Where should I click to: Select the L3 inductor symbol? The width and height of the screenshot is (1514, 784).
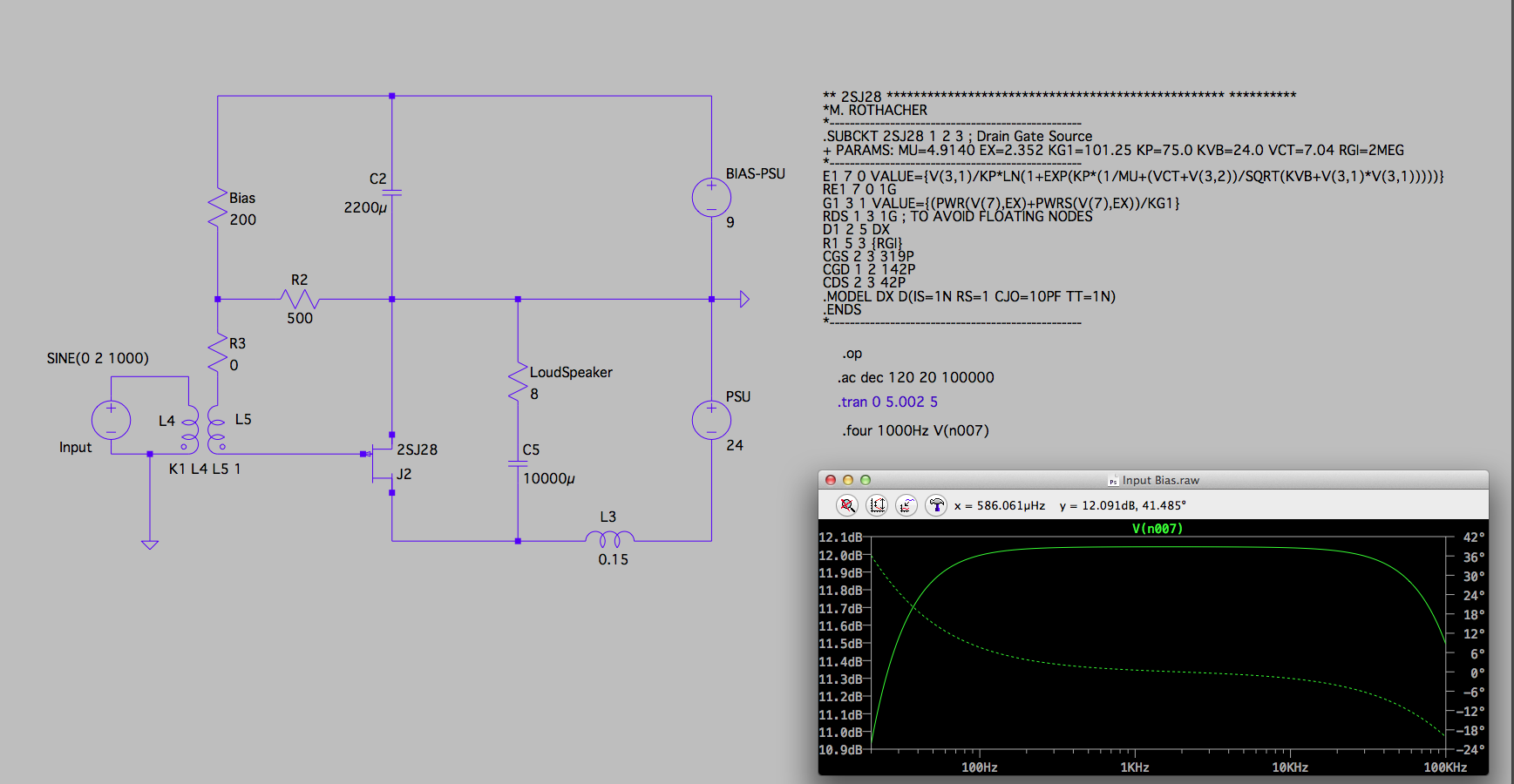609,538
